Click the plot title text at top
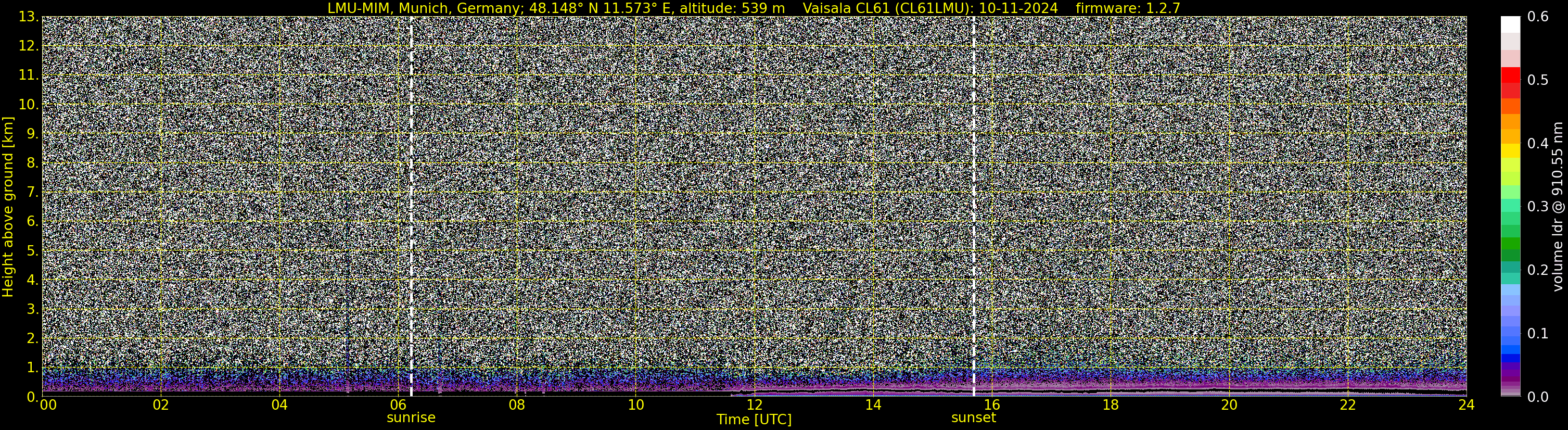1568x430 pixels. pyautogui.click(x=754, y=8)
